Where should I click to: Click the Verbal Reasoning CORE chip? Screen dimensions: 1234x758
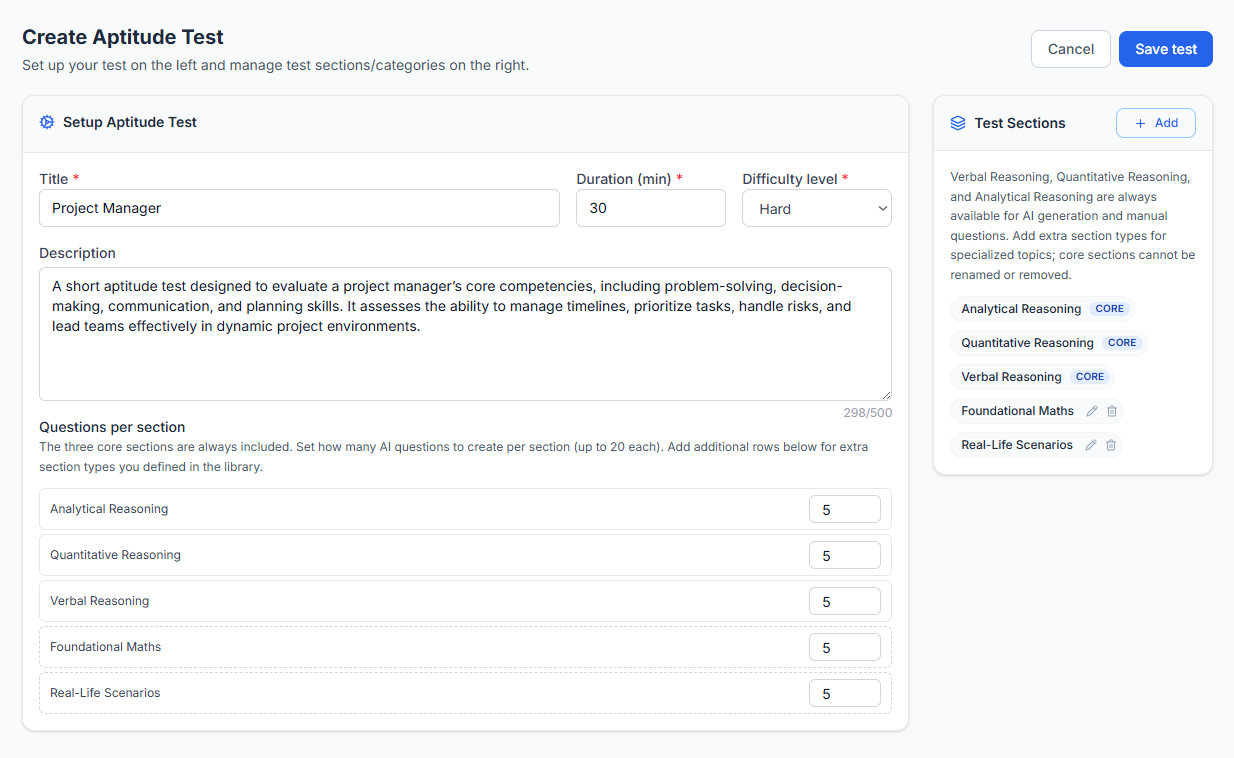pyautogui.click(x=1033, y=377)
